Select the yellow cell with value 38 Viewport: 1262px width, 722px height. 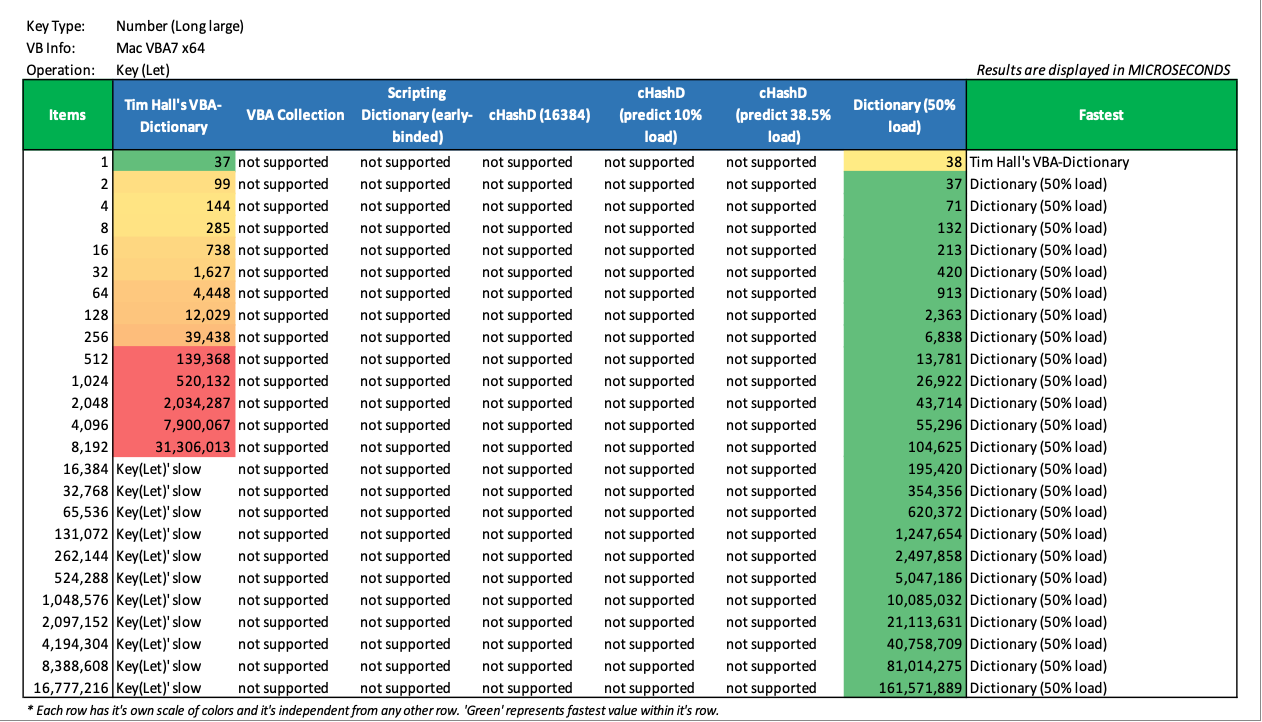(904, 162)
